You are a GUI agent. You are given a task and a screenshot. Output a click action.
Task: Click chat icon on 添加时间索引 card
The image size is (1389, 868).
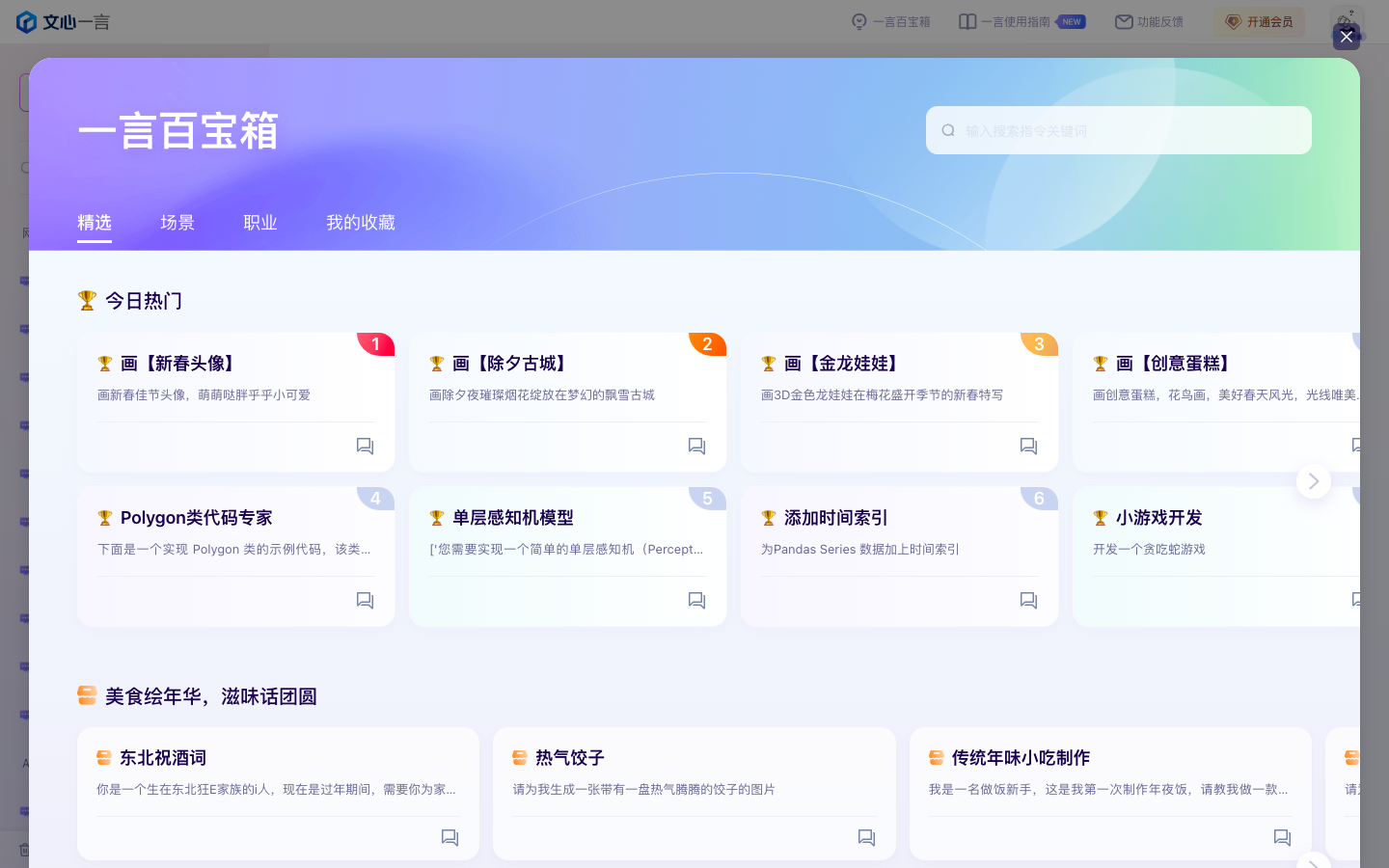tap(1028, 600)
